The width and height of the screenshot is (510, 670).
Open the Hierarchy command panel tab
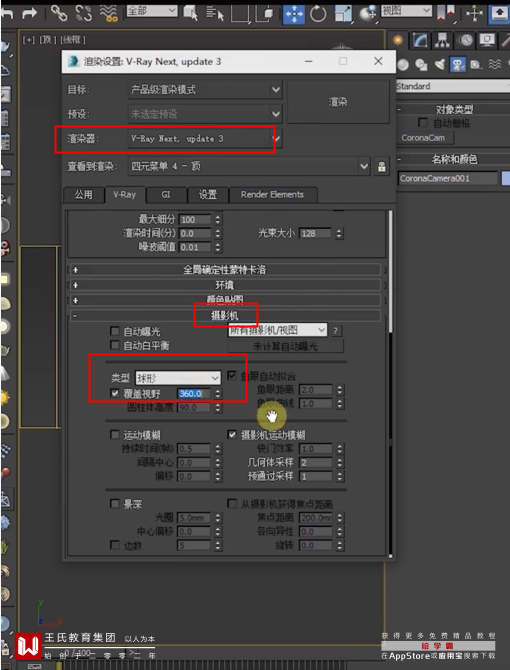coord(443,40)
